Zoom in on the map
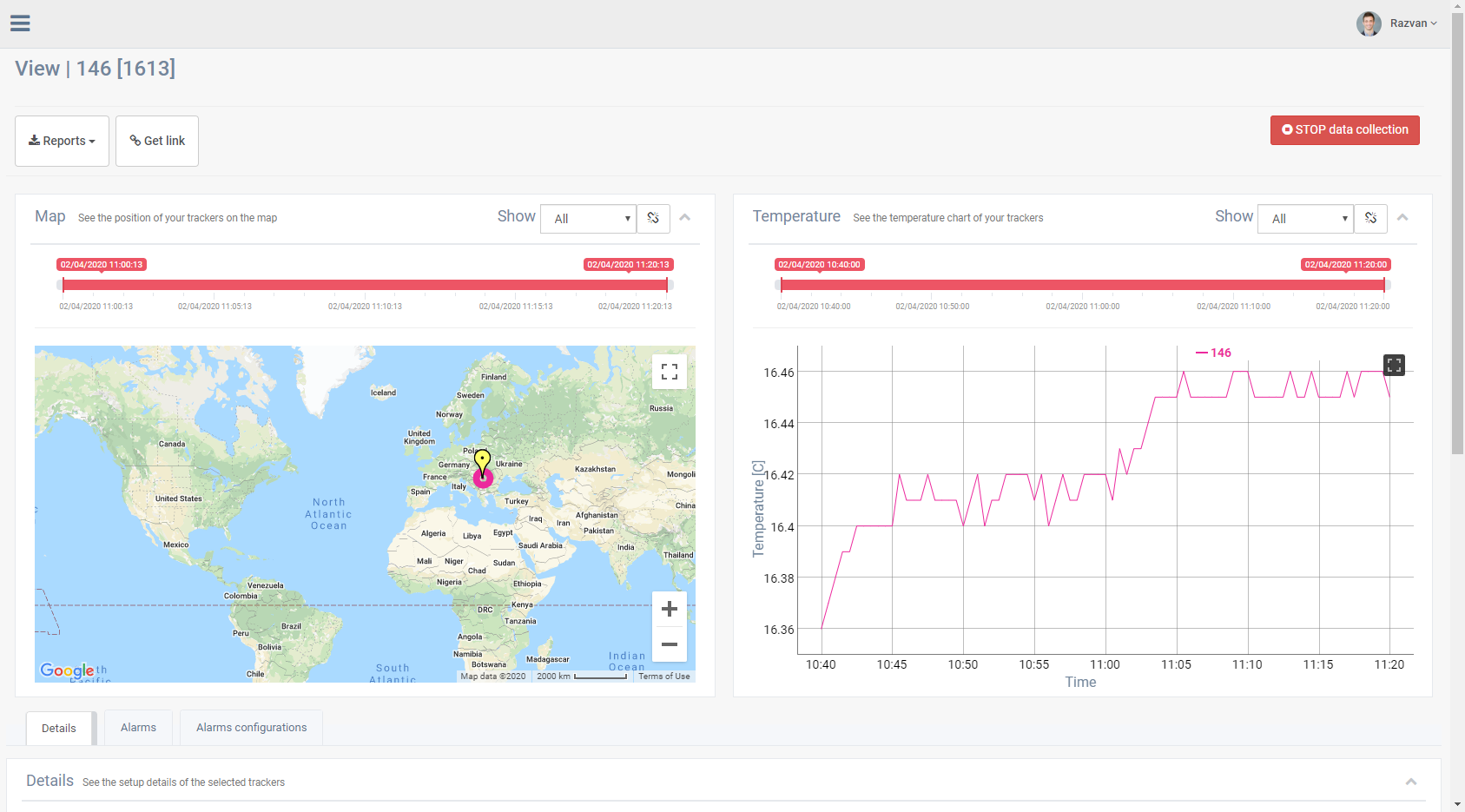1465x812 pixels. coord(669,609)
